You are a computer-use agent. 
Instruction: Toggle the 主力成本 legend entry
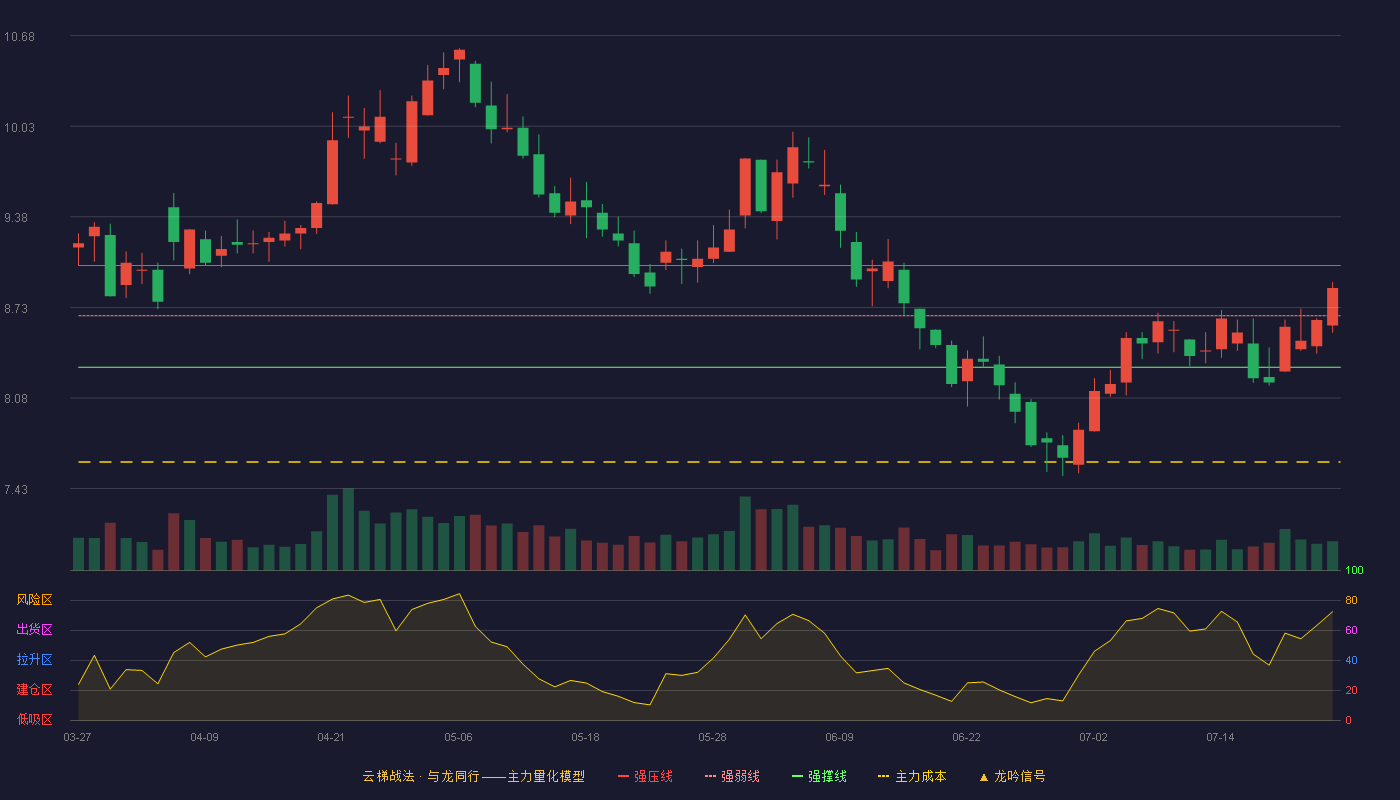[912, 776]
